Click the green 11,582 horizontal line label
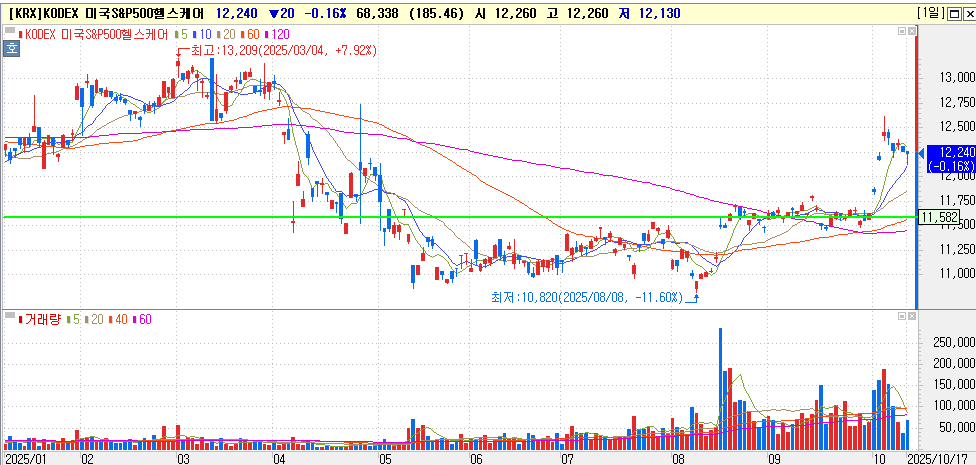Viewport: 976px width, 465px height. [x=937, y=217]
